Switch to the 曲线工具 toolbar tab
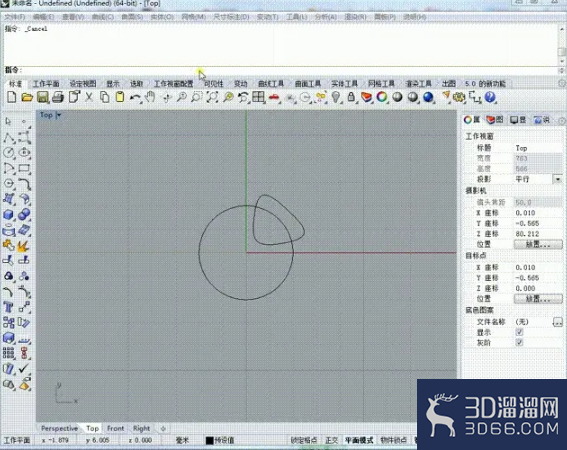Viewport: 567px width, 450px height. [x=271, y=84]
